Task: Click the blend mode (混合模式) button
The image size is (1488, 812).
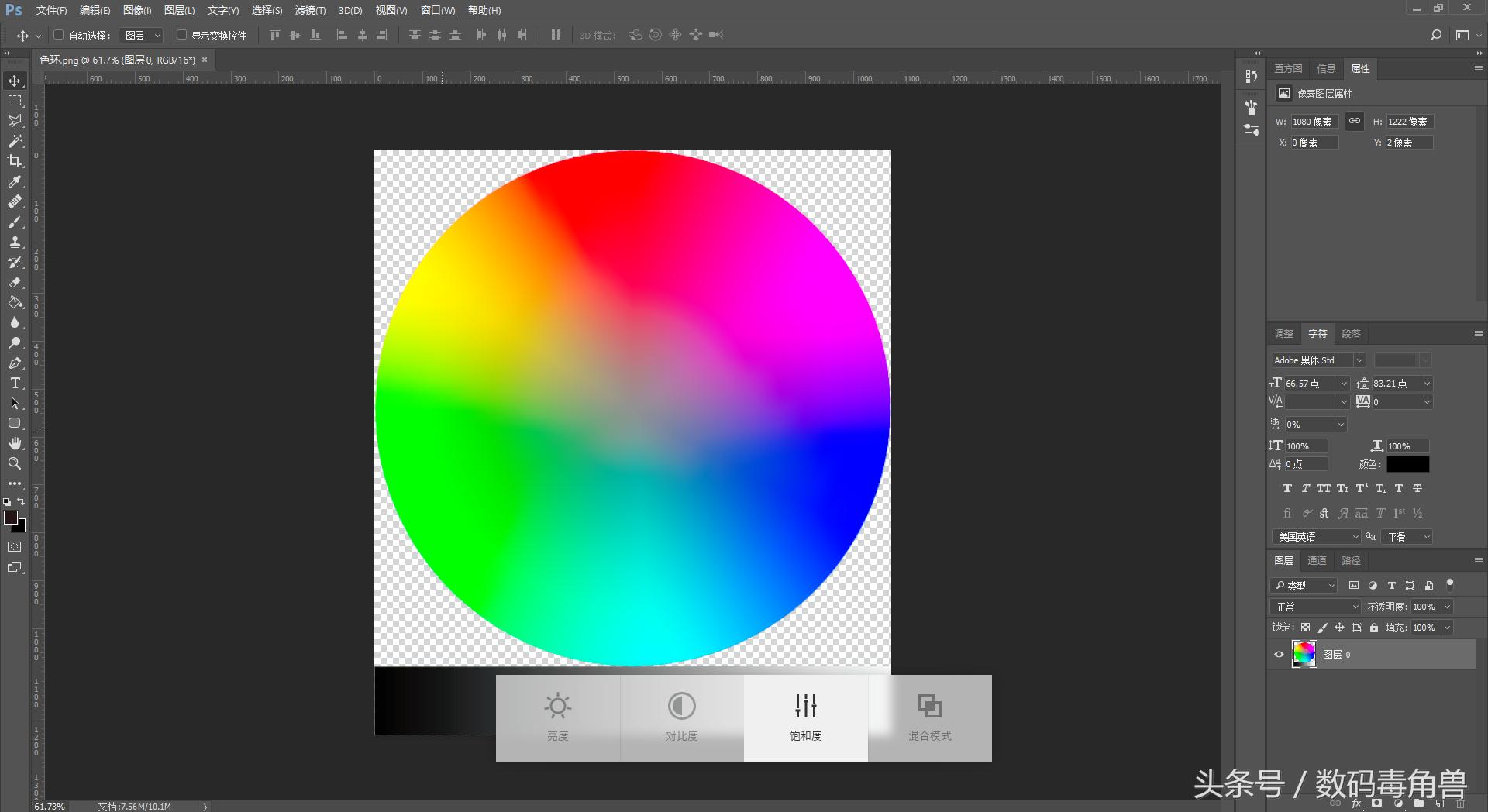Action: pyautogui.click(x=929, y=717)
